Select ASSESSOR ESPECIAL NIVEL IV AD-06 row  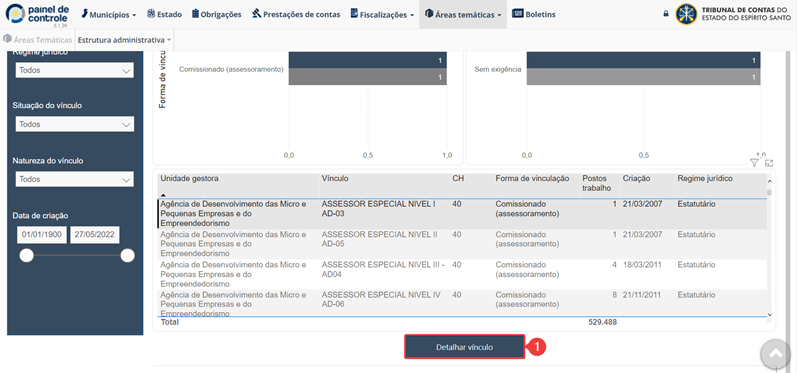[462, 303]
